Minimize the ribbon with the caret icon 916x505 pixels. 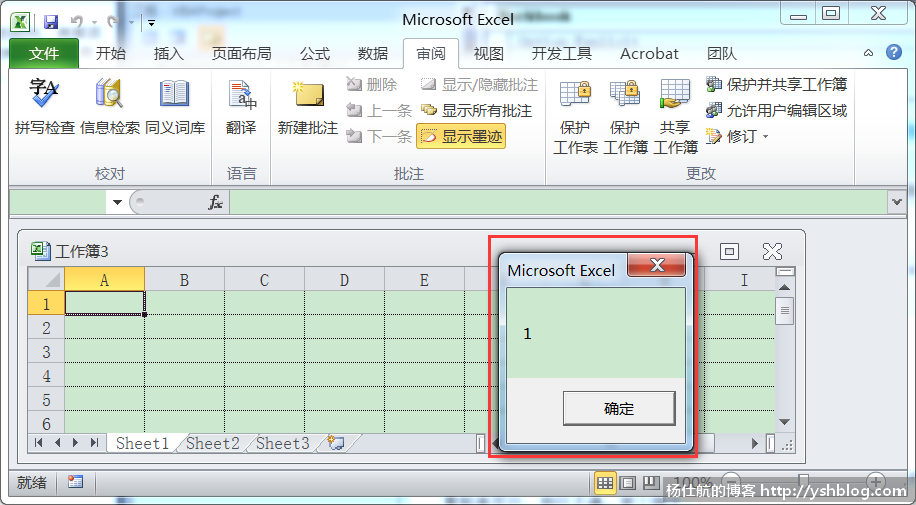pyautogui.click(x=869, y=53)
